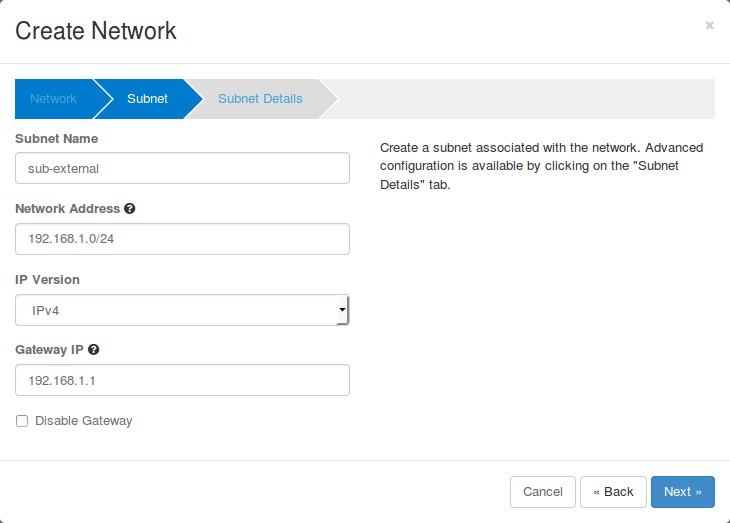Click the Gateway IP help question-mark icon
The height and width of the screenshot is (523, 730).
point(94,350)
